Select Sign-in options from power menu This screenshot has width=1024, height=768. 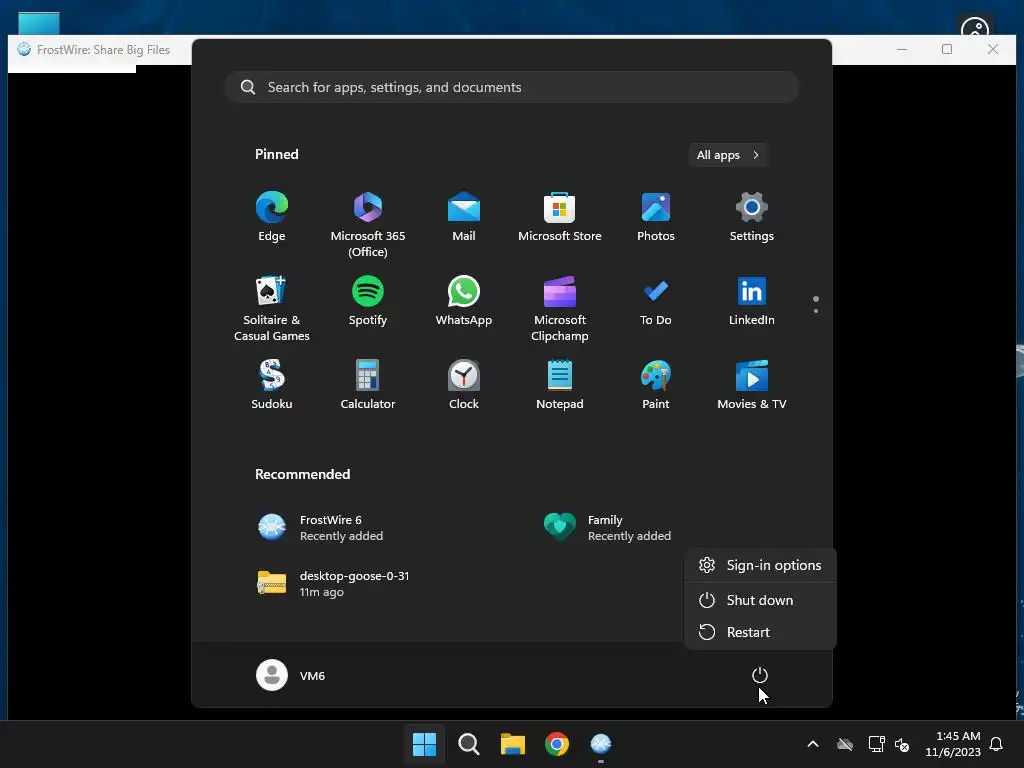pyautogui.click(x=760, y=566)
